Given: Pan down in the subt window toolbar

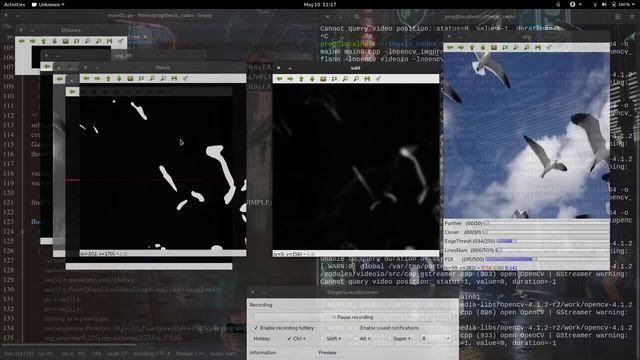Looking at the screenshot, I should click(x=312, y=78).
